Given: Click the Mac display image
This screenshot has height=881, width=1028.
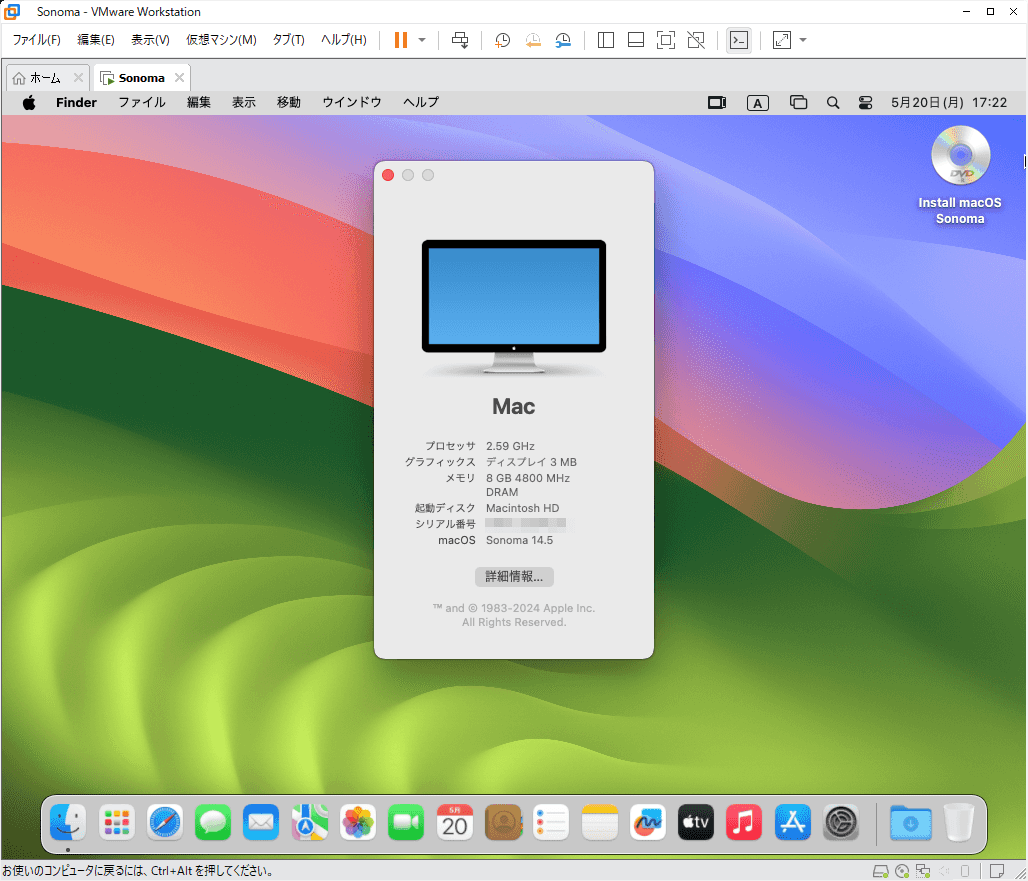Looking at the screenshot, I should (x=514, y=307).
